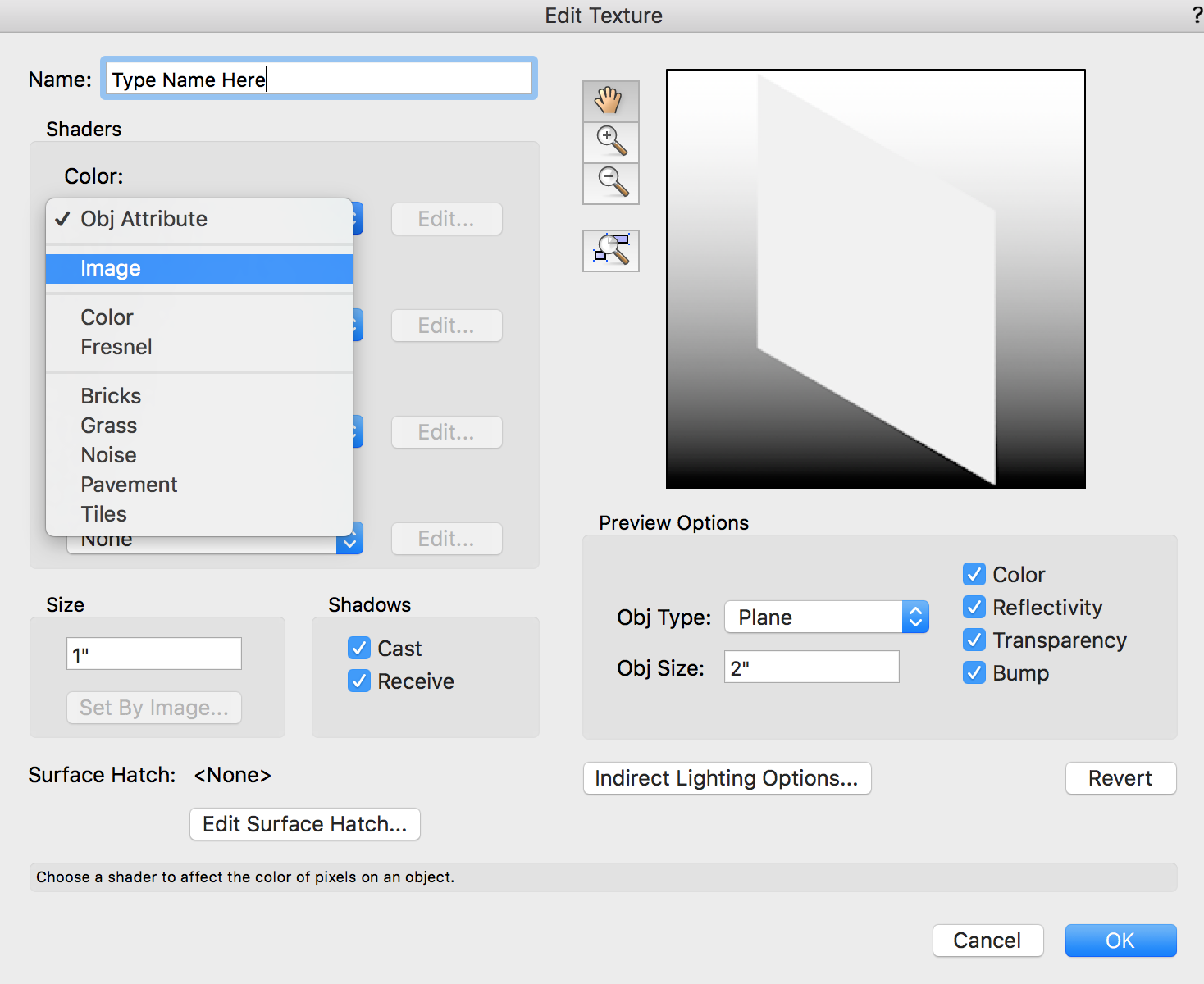The width and height of the screenshot is (1204, 984).
Task: Open Indirect Lighting Options
Action: click(727, 778)
